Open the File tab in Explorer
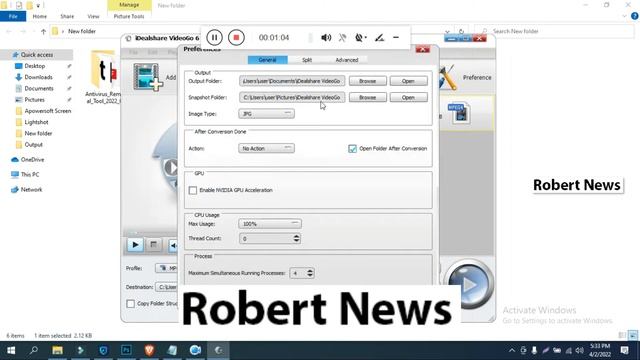The height and width of the screenshot is (360, 640). point(13,16)
